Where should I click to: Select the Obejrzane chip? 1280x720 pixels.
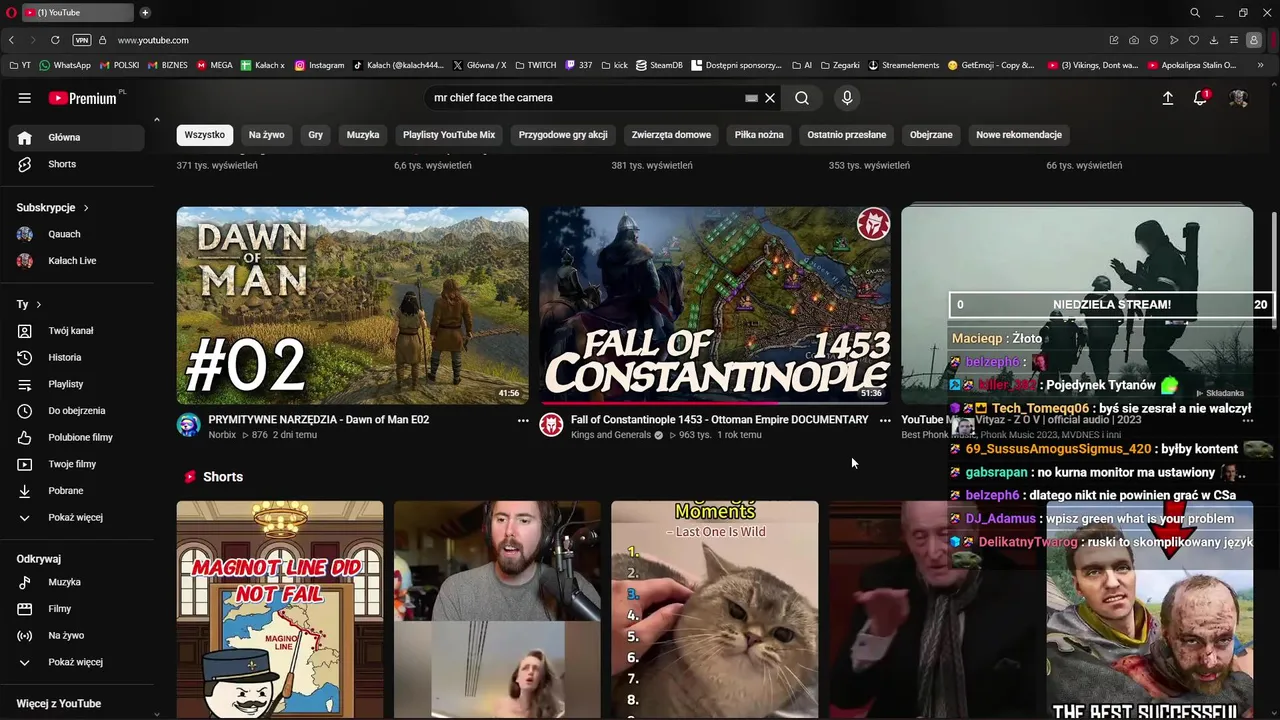point(931,135)
